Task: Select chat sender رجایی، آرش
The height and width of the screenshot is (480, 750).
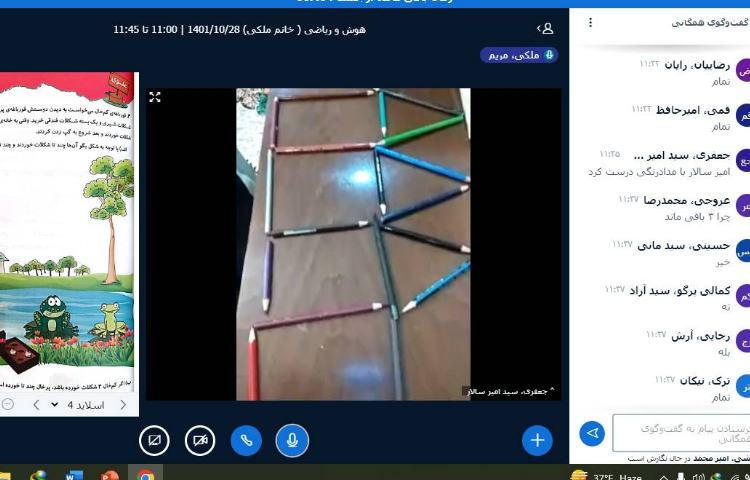Action: click(x=700, y=336)
